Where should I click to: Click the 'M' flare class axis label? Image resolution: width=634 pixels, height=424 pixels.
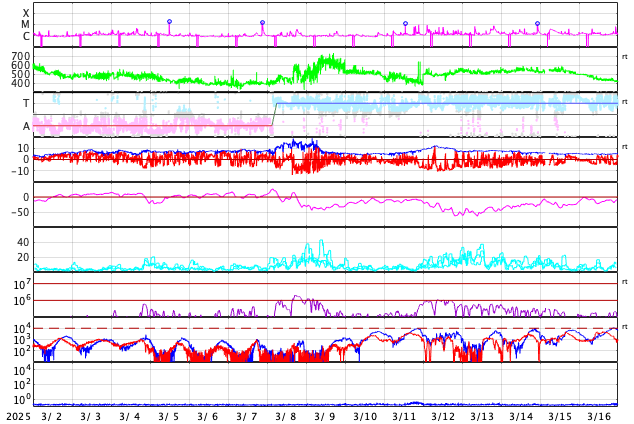[26, 25]
